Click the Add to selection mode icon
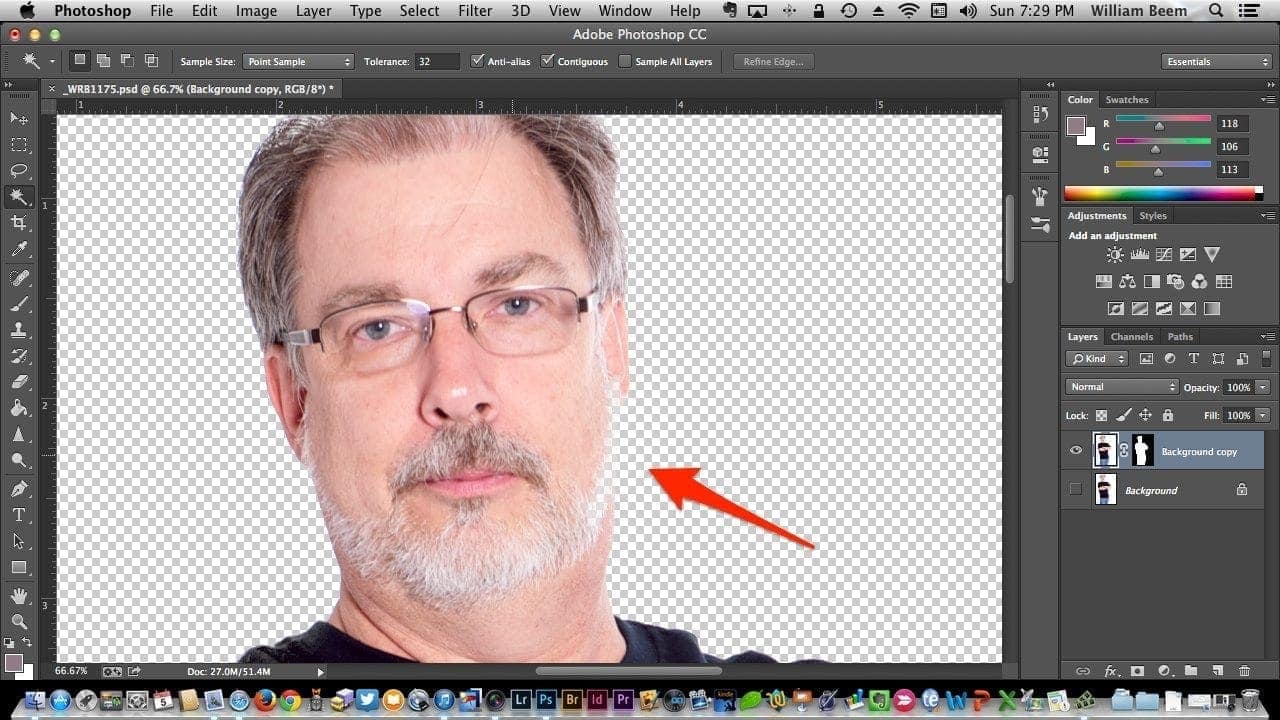Image resolution: width=1280 pixels, height=720 pixels. point(104,61)
